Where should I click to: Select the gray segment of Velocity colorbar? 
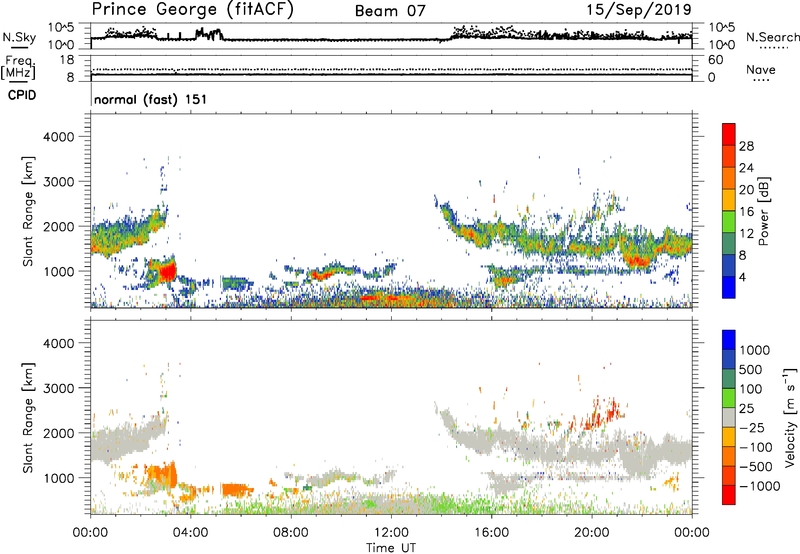point(729,417)
